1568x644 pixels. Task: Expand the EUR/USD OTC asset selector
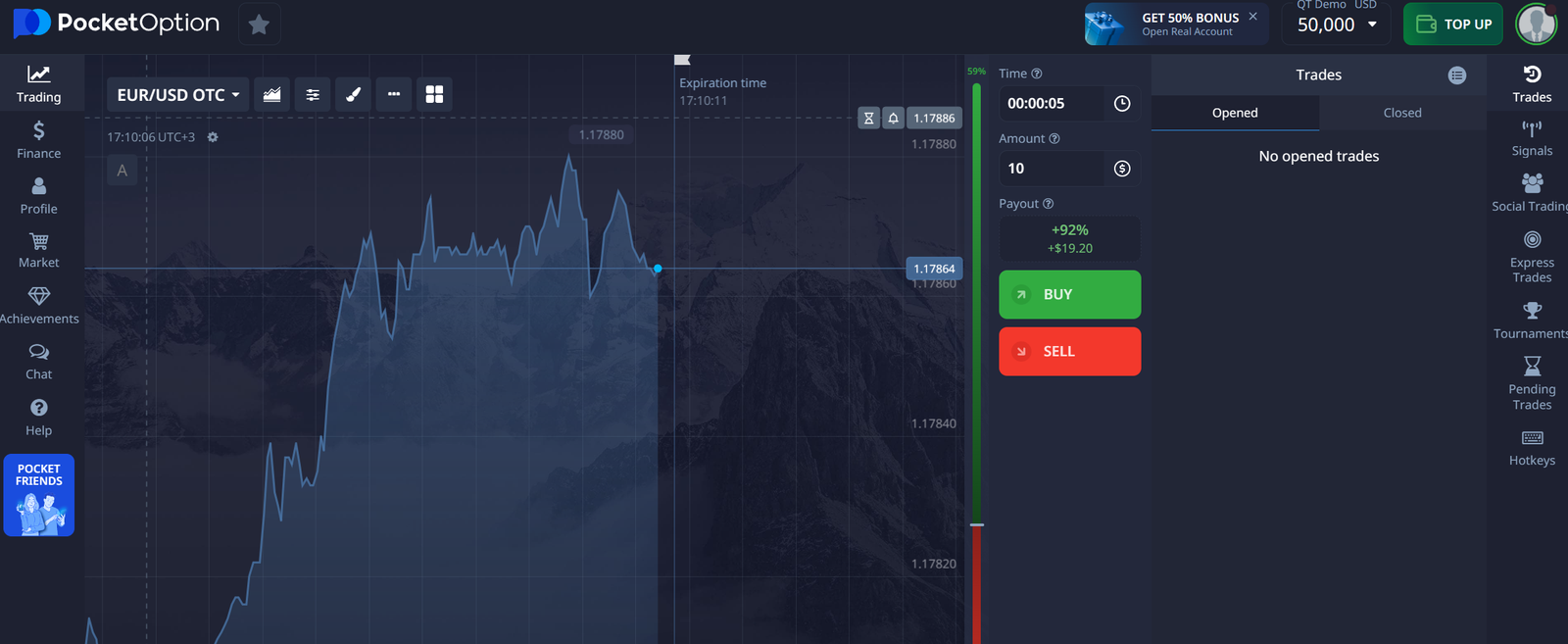point(177,94)
